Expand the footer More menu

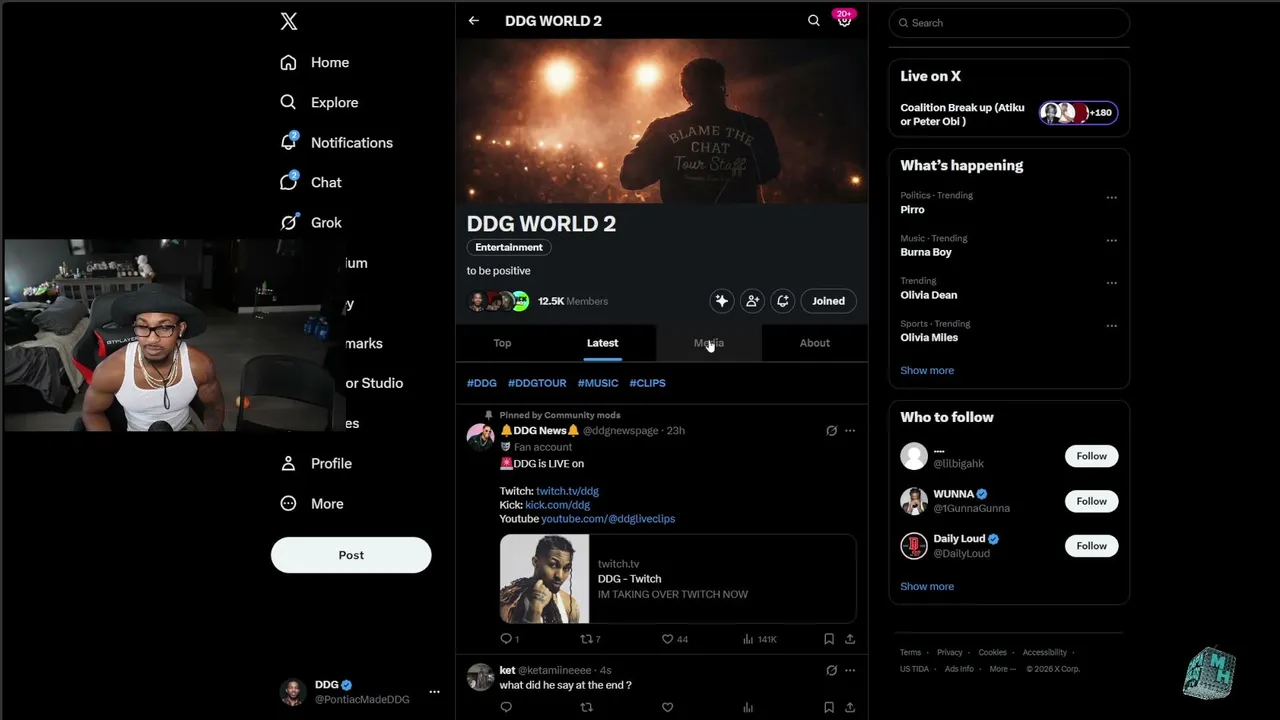(1002, 669)
